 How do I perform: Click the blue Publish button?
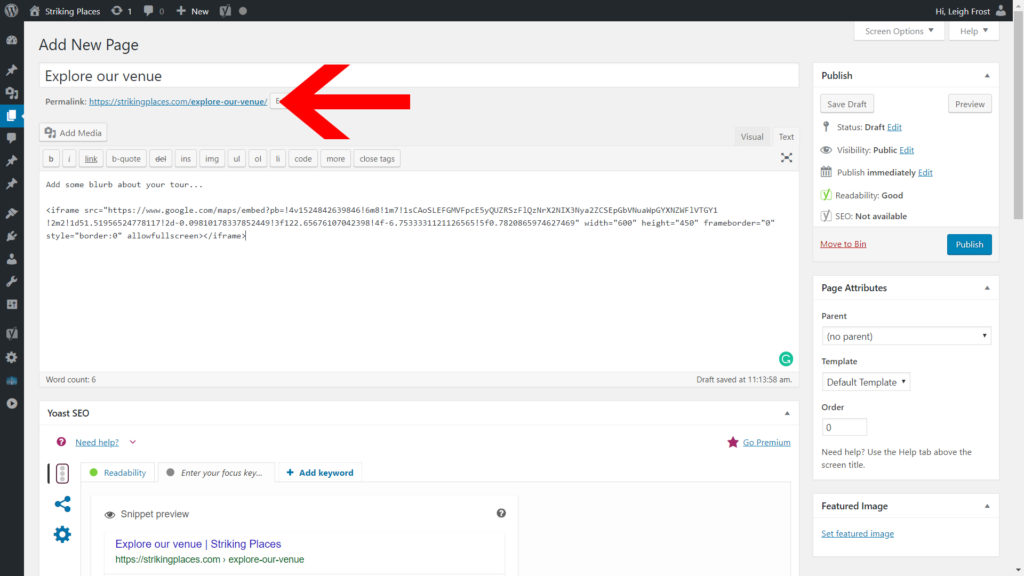pos(969,244)
